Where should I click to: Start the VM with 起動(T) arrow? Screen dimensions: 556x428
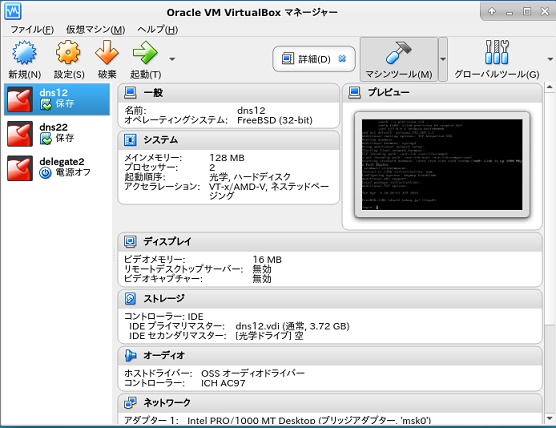coord(145,52)
